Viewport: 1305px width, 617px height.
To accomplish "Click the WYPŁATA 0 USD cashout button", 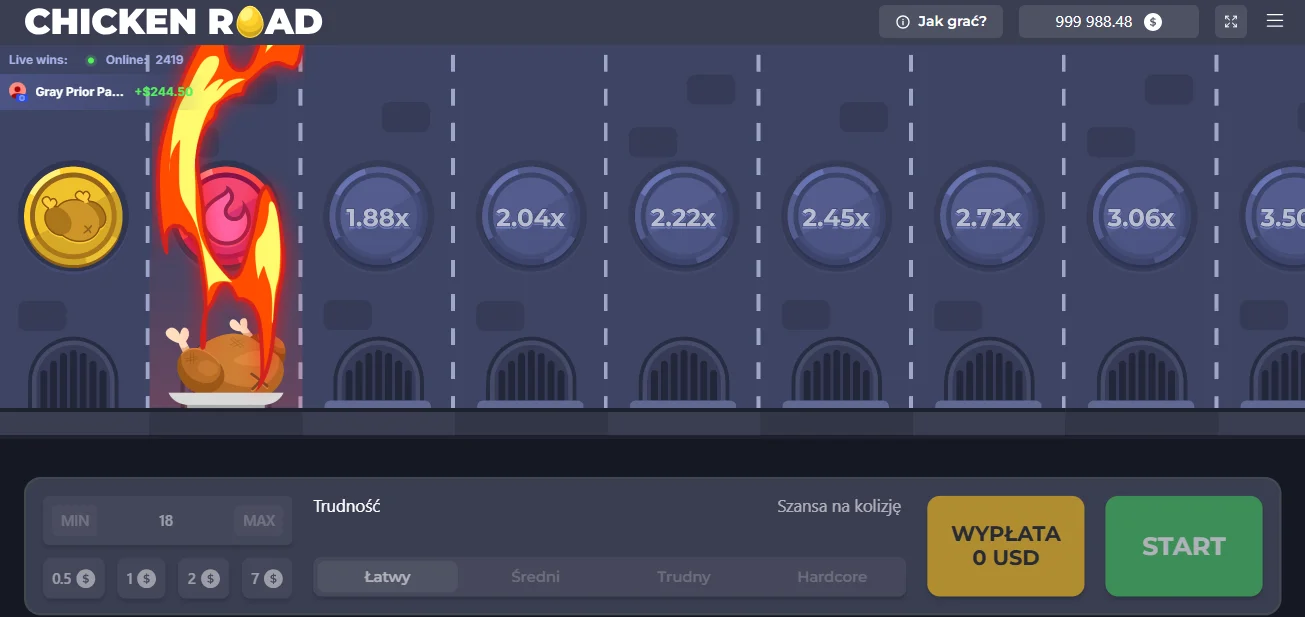I will pos(1006,546).
